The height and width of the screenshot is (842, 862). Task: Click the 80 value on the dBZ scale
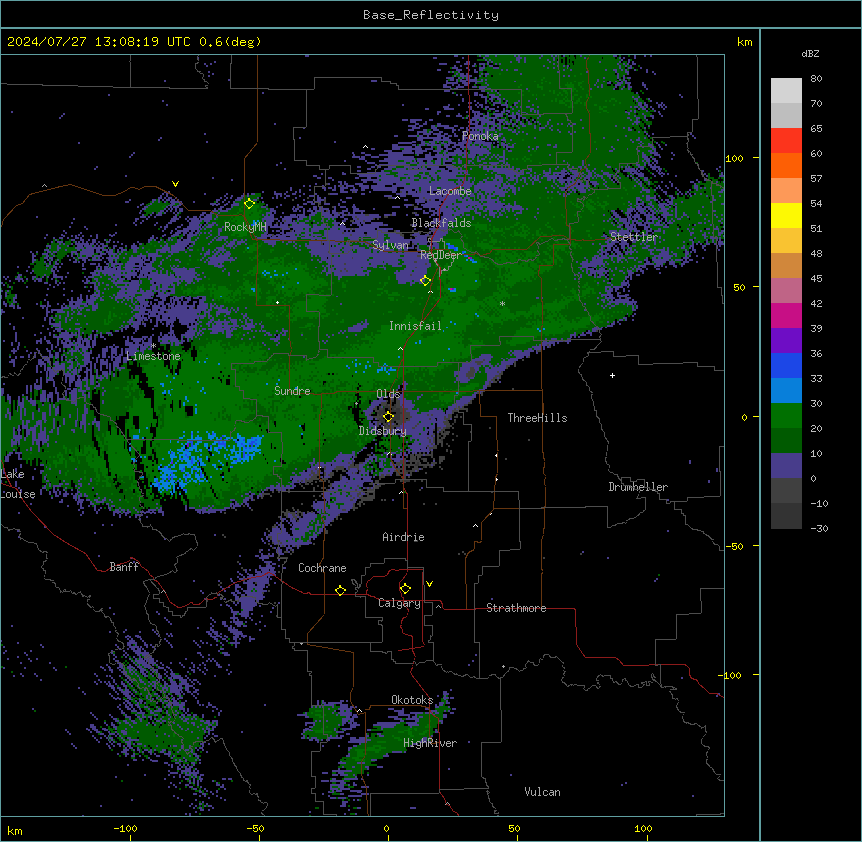816,79
